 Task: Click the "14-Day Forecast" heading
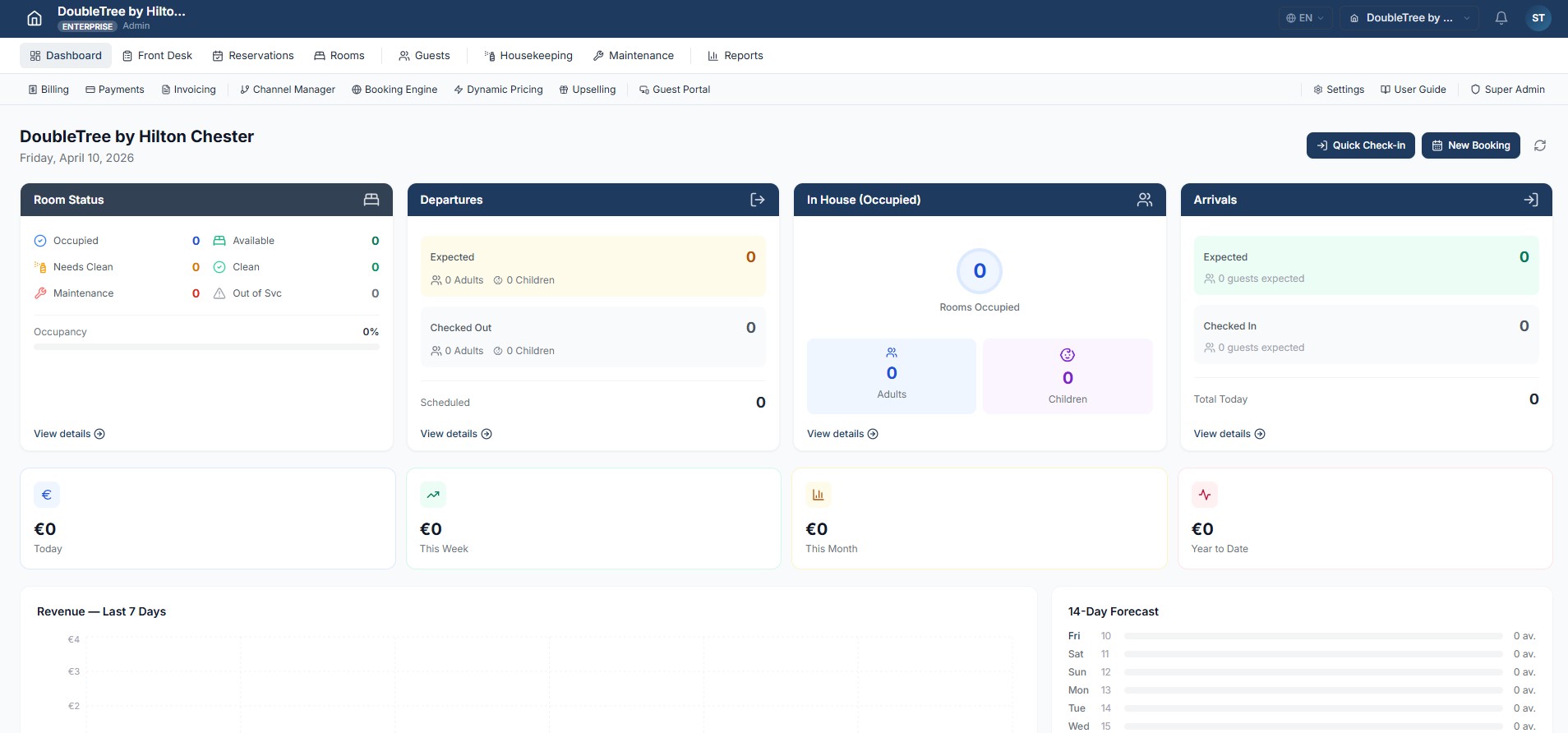1113,611
